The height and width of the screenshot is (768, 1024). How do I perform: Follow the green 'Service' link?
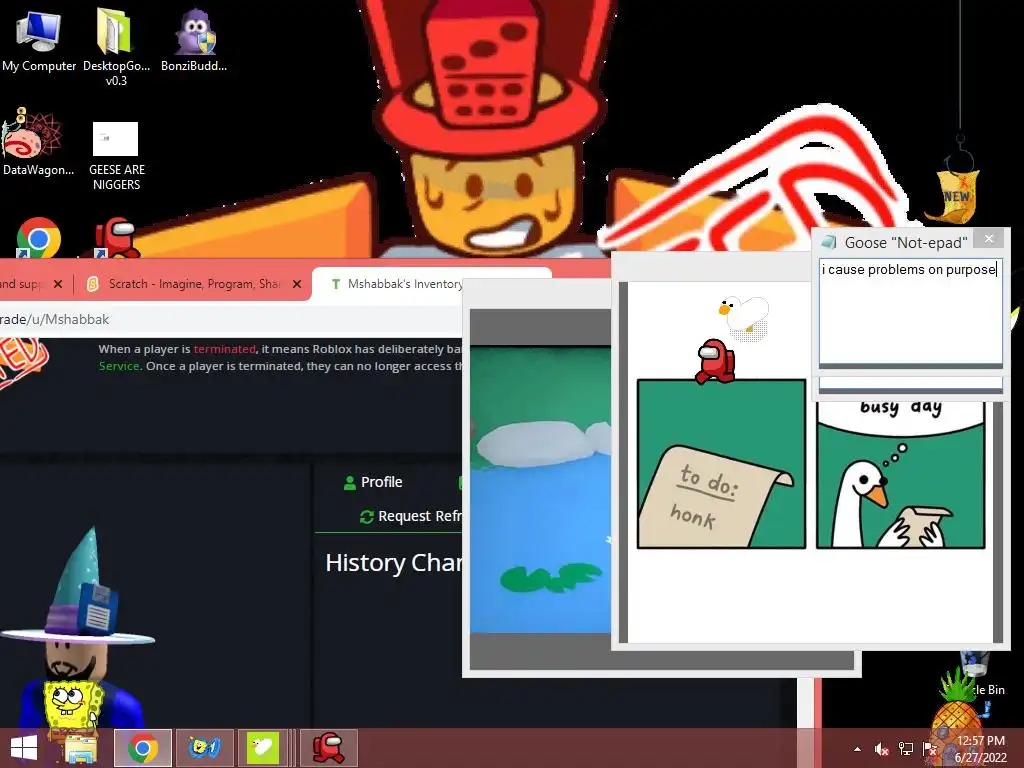[x=119, y=366]
